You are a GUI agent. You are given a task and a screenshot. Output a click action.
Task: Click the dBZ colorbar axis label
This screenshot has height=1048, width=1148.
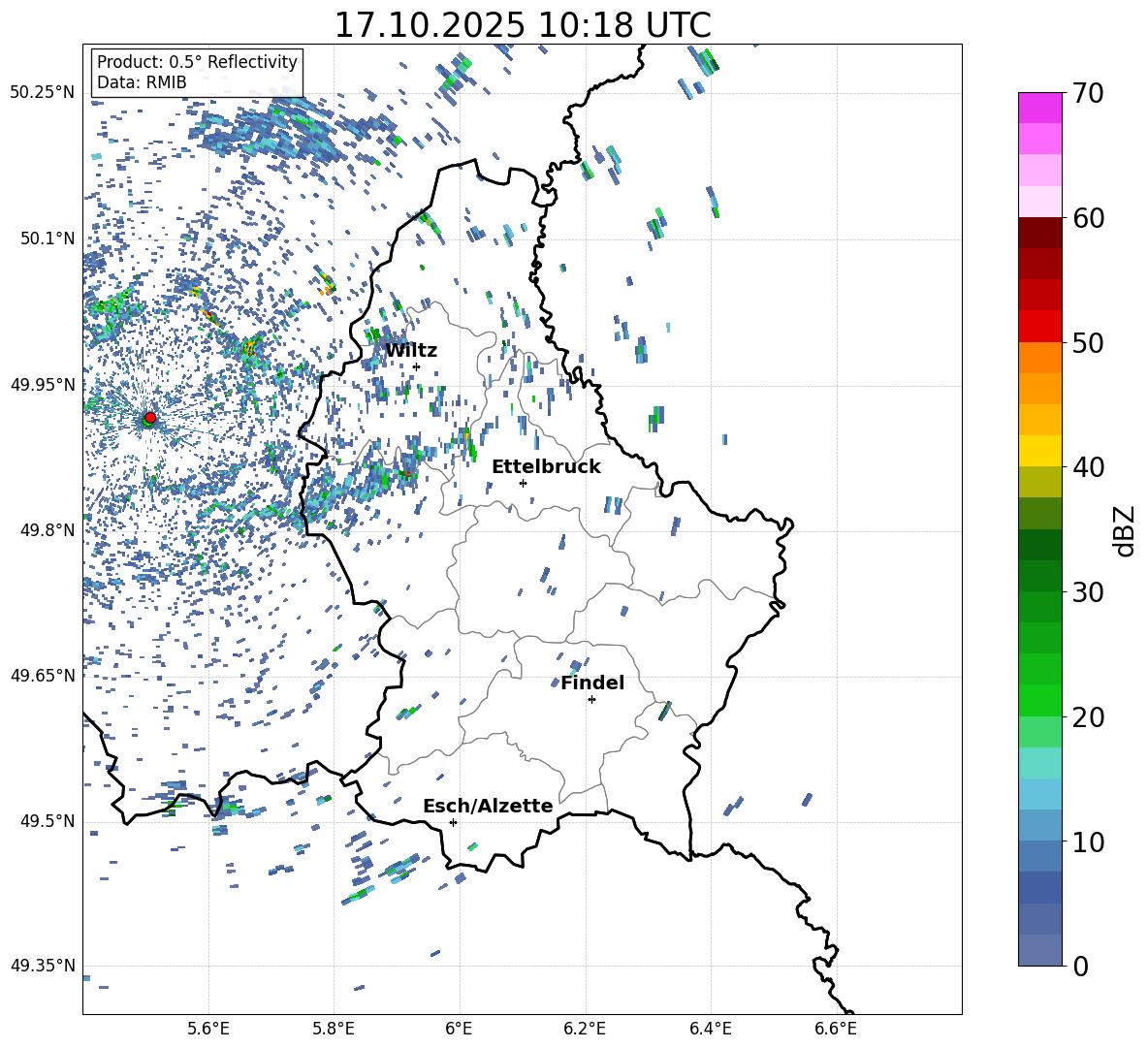(x=1125, y=531)
